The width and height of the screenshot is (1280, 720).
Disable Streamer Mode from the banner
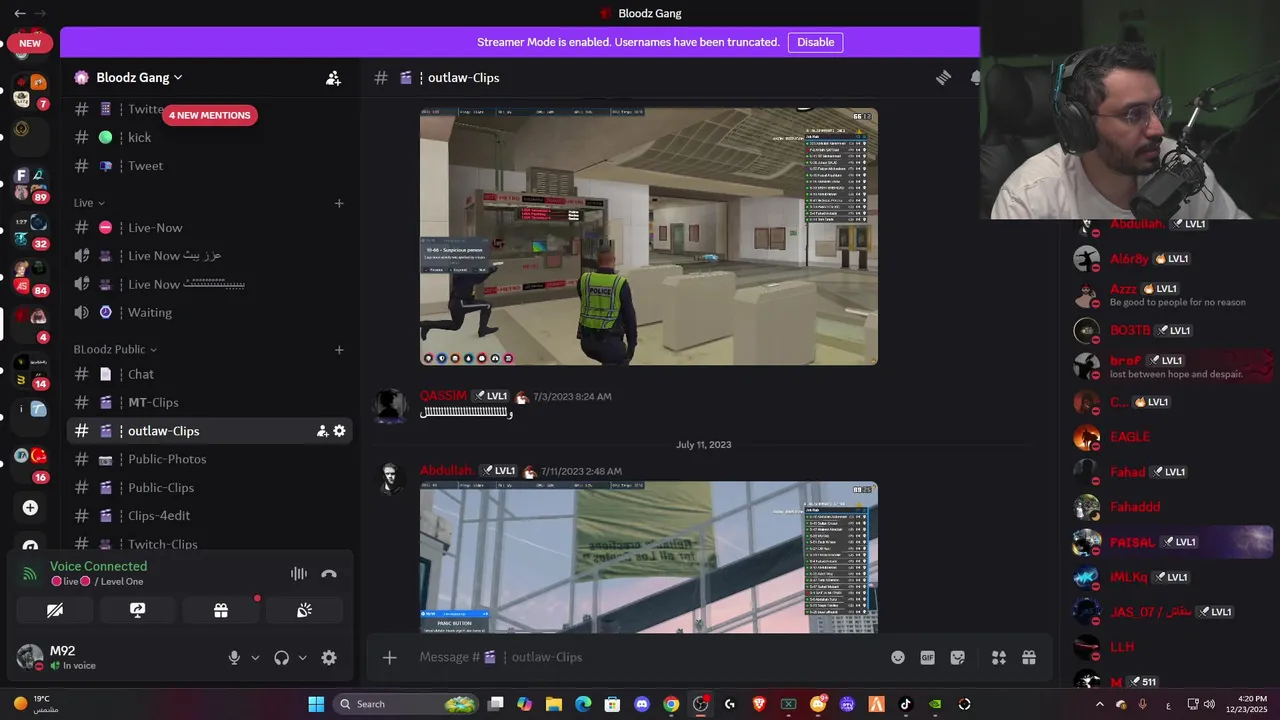tap(815, 42)
